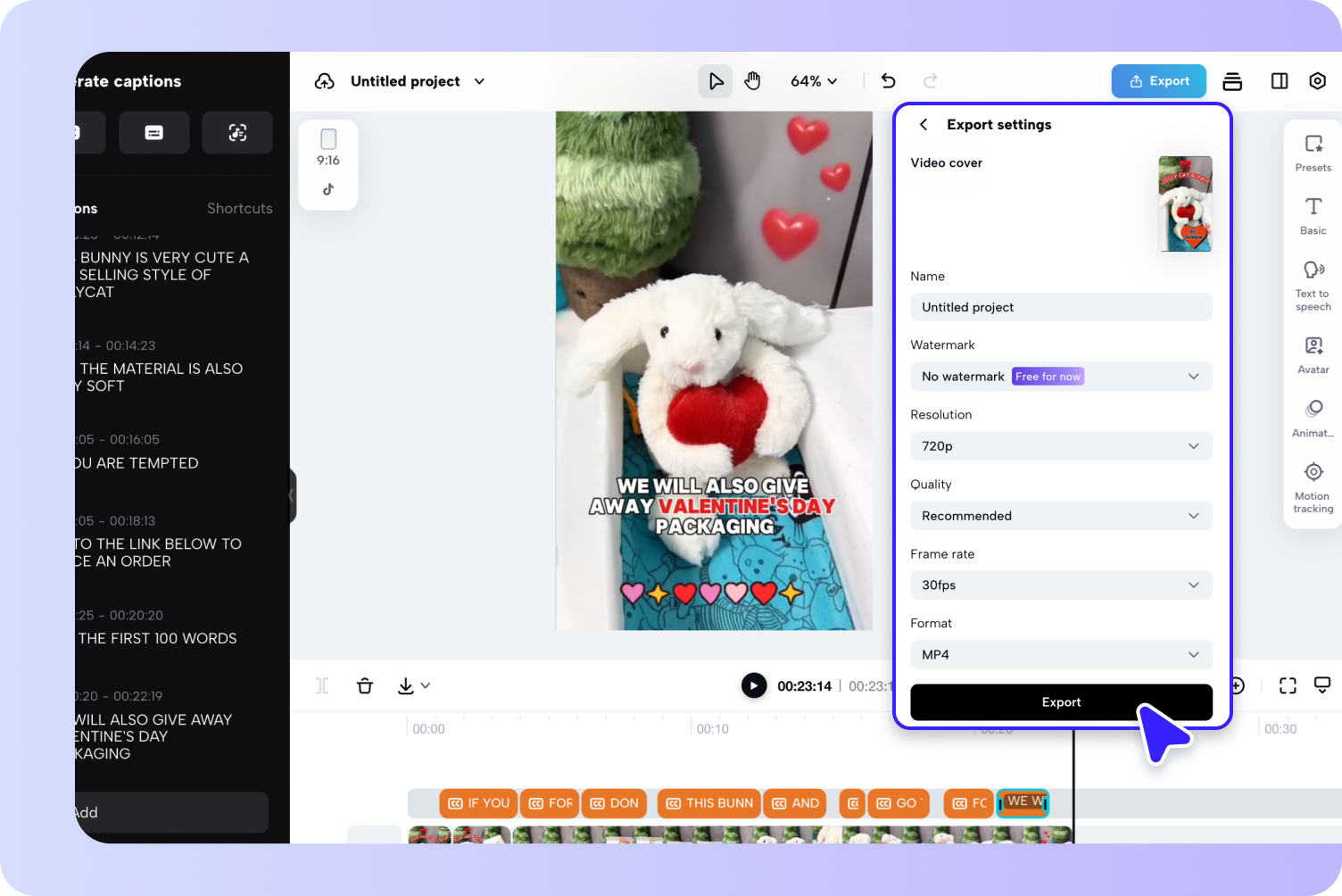Viewport: 1342px width, 896px height.
Task: Delete the selected clip with the trash icon
Action: 365,685
